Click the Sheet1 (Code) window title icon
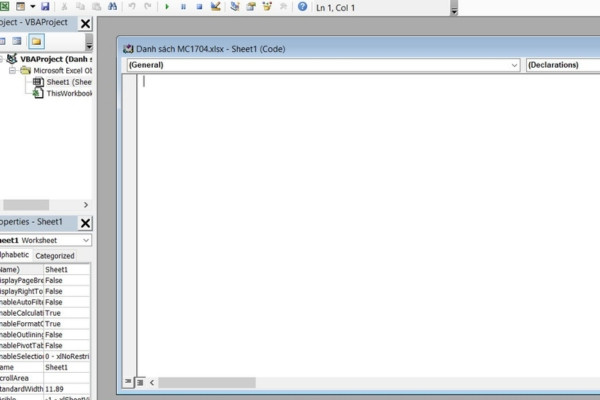Screen dimensions: 600x400 128,49
